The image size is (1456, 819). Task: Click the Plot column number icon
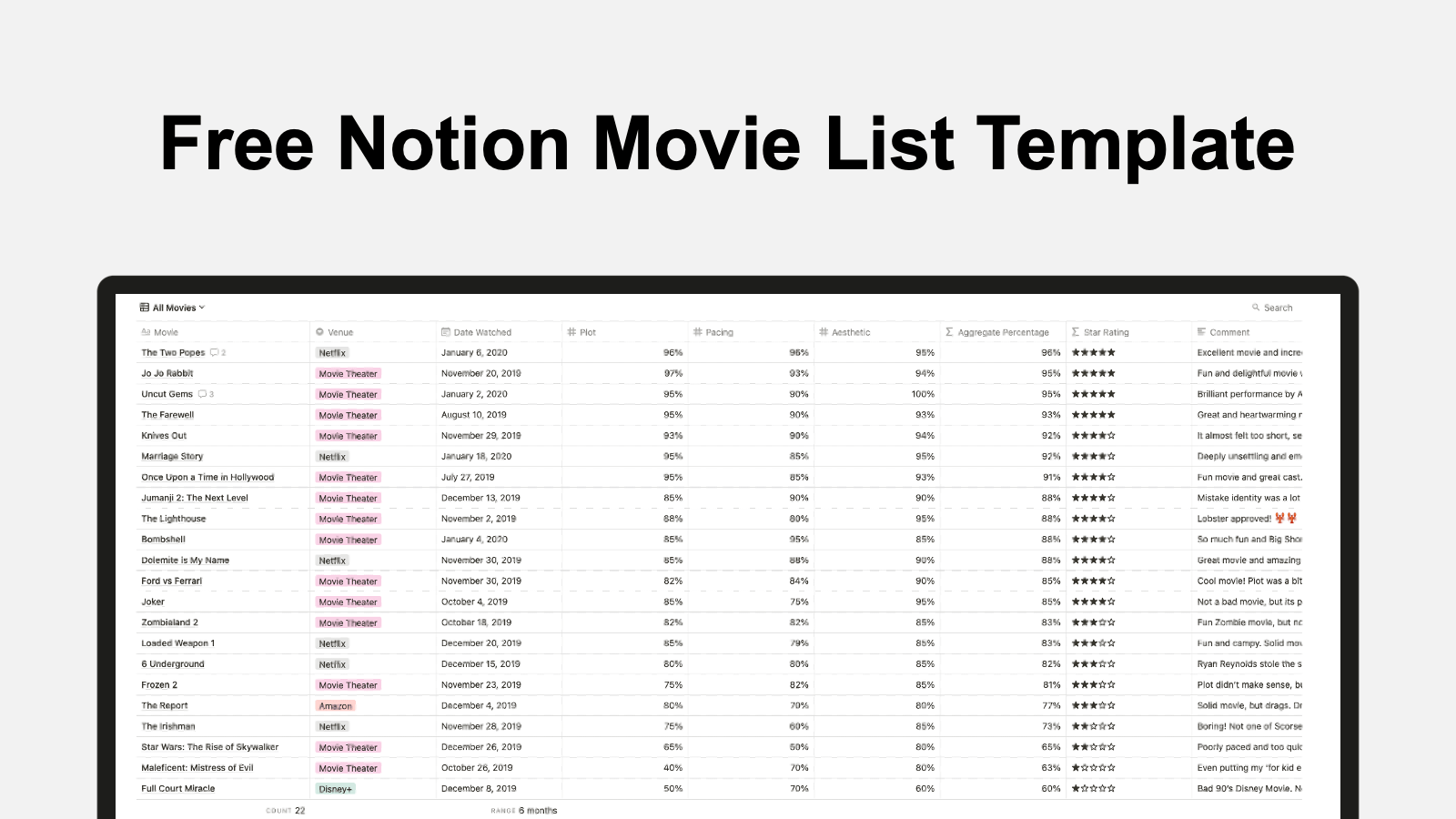[571, 332]
